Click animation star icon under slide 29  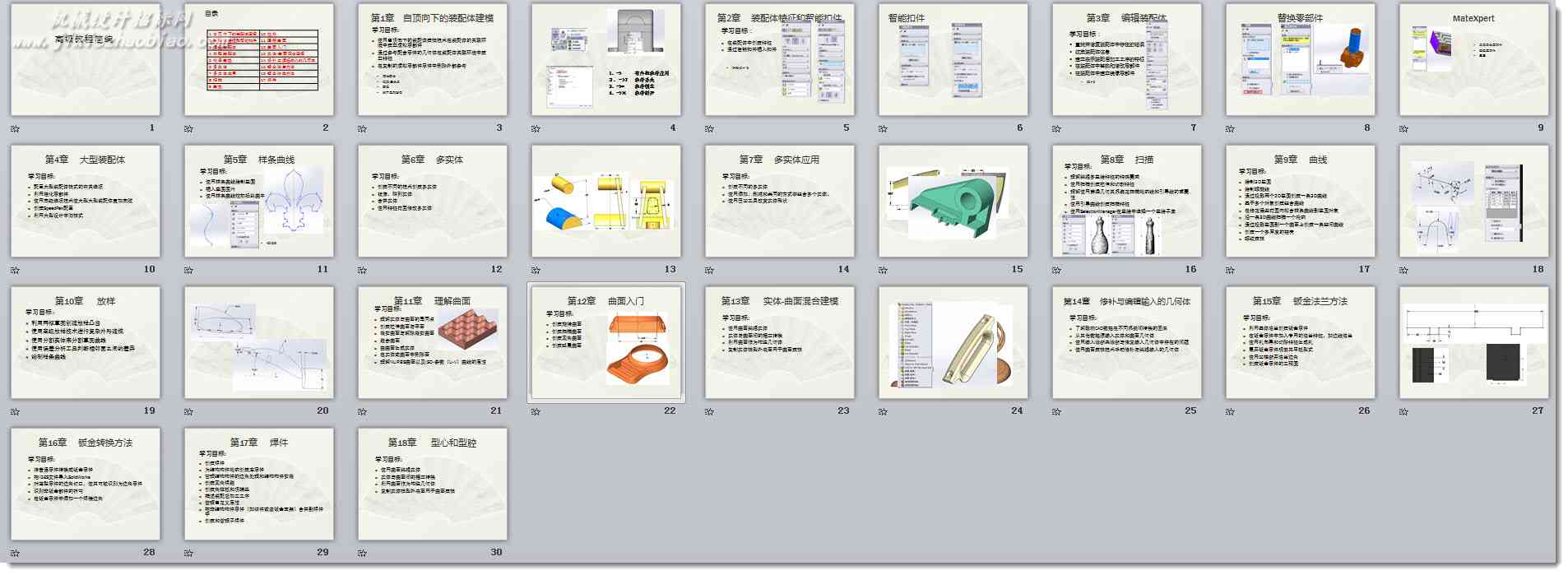pyautogui.click(x=188, y=554)
